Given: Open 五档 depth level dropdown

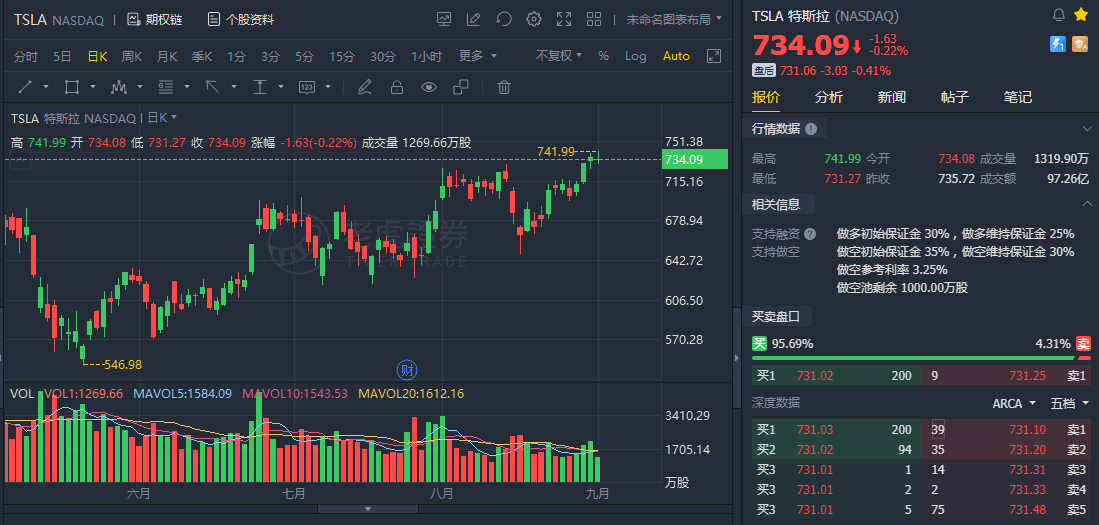Looking at the screenshot, I should [x=1070, y=403].
